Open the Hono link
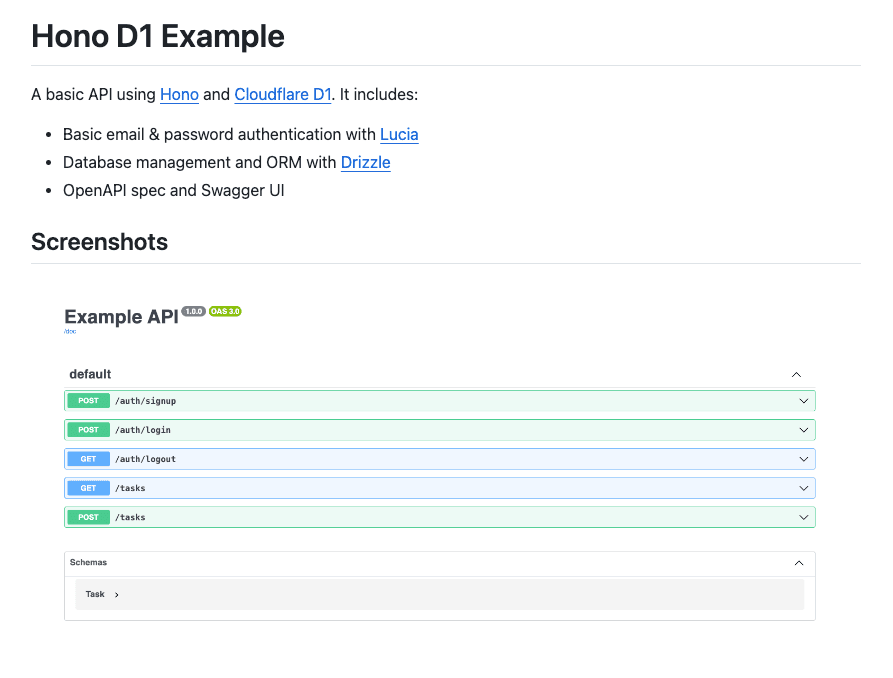 179,95
